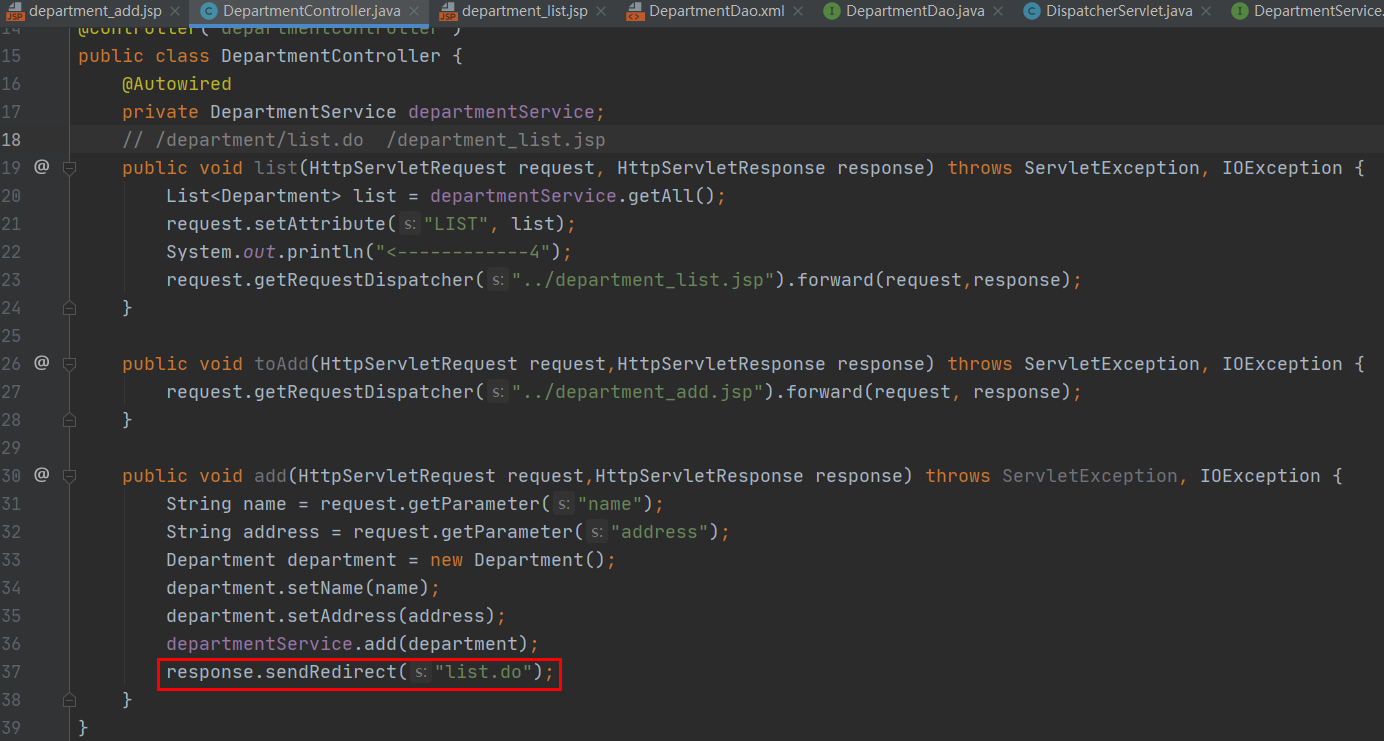Click the XML file icon of DepartmentDao.xml

click(x=634, y=12)
